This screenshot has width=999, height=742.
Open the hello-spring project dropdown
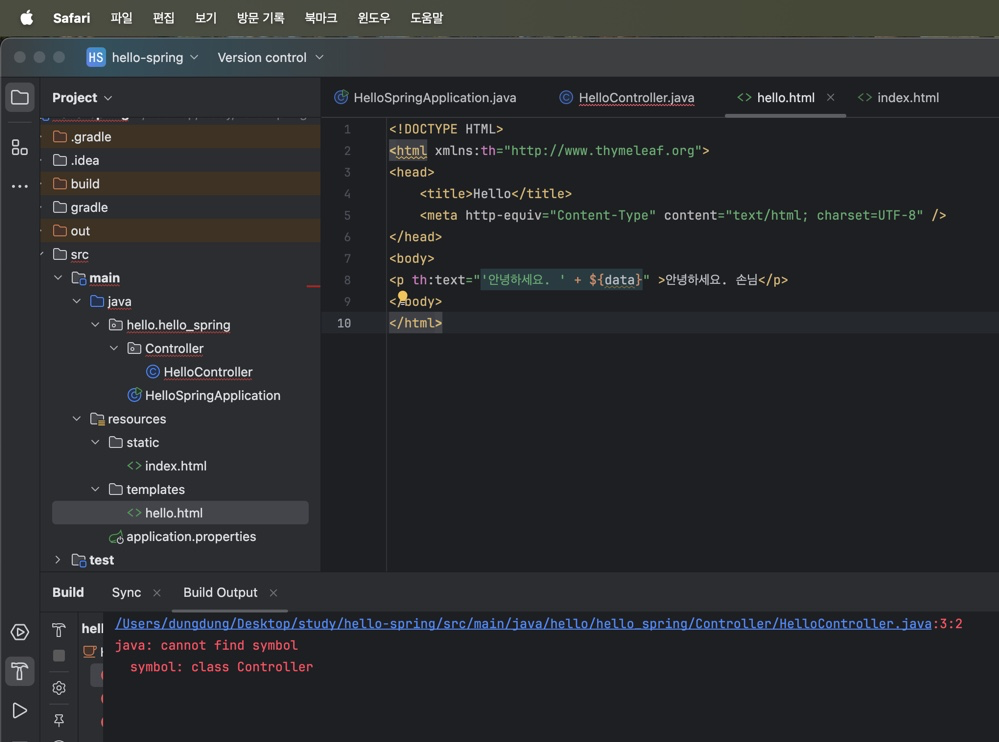click(x=155, y=57)
